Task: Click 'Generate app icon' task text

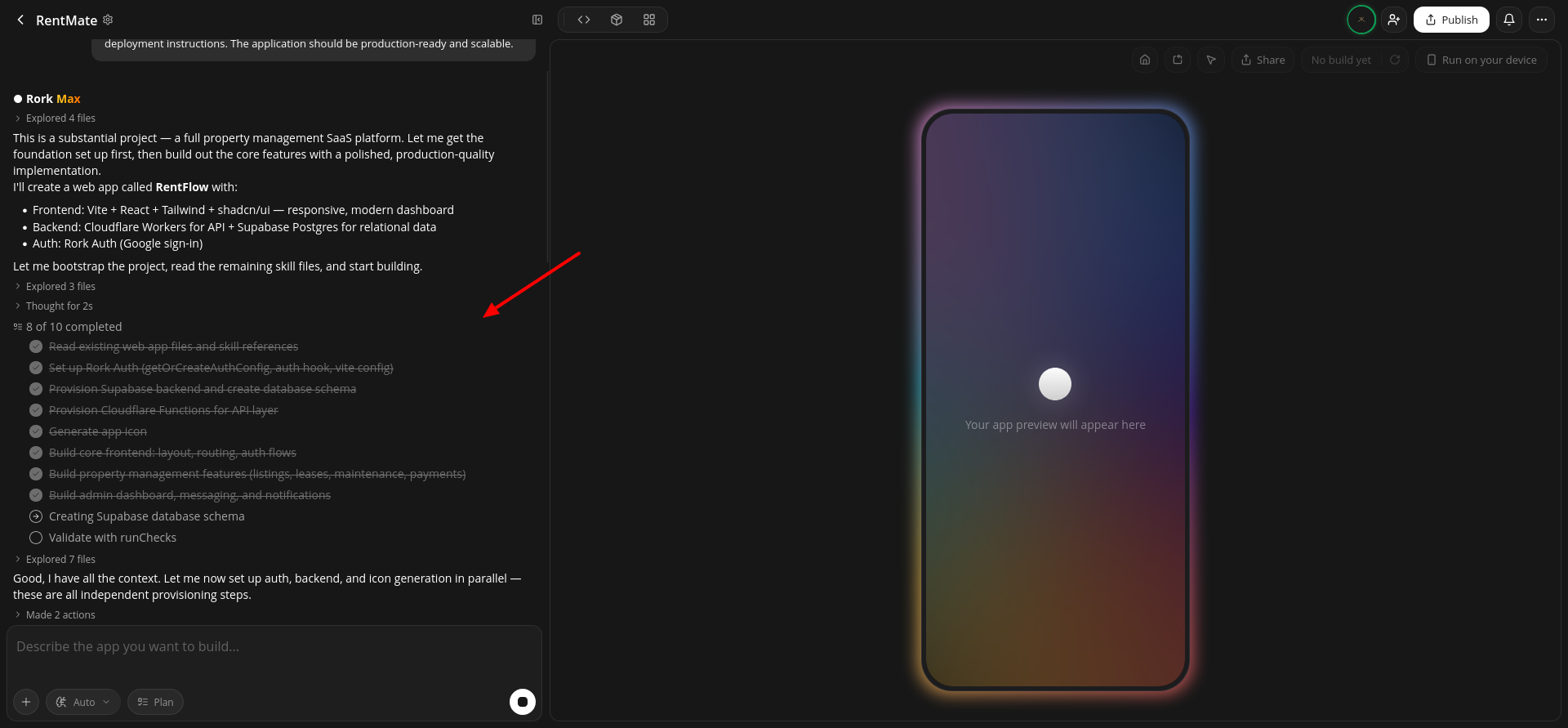Action: pyautogui.click(x=98, y=431)
